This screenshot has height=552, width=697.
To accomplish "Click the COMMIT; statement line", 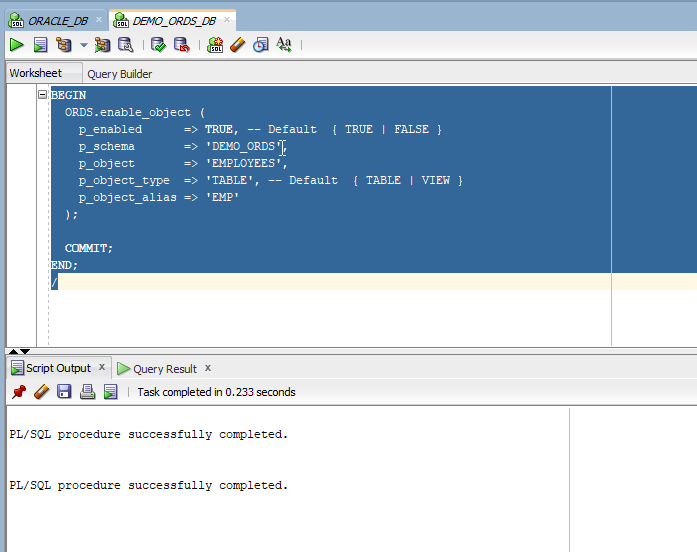I will coord(89,248).
